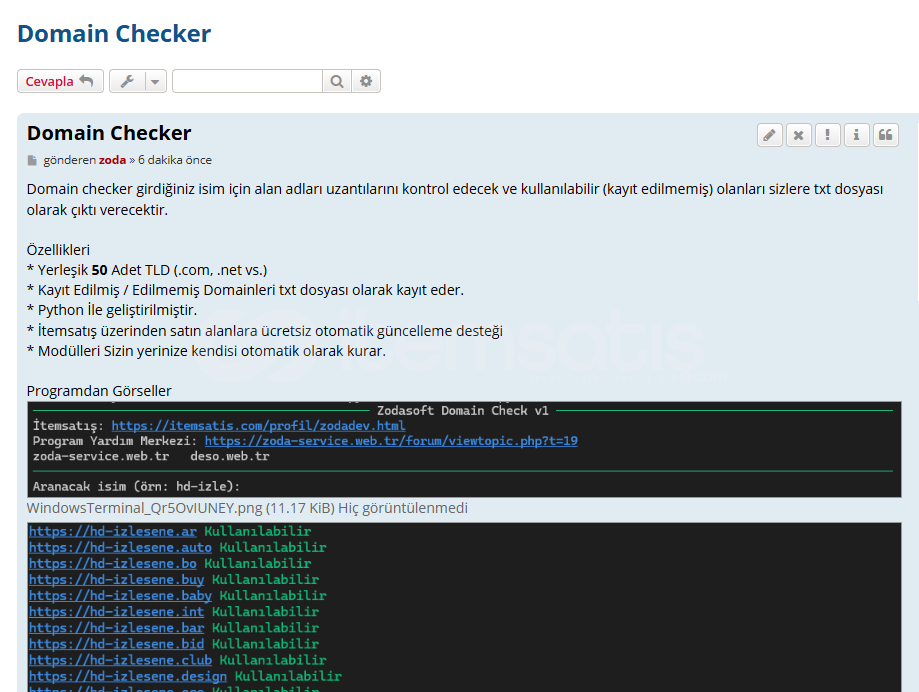Open the hd-izlesene results screenshot
The height and width of the screenshot is (692, 919).
point(464,607)
